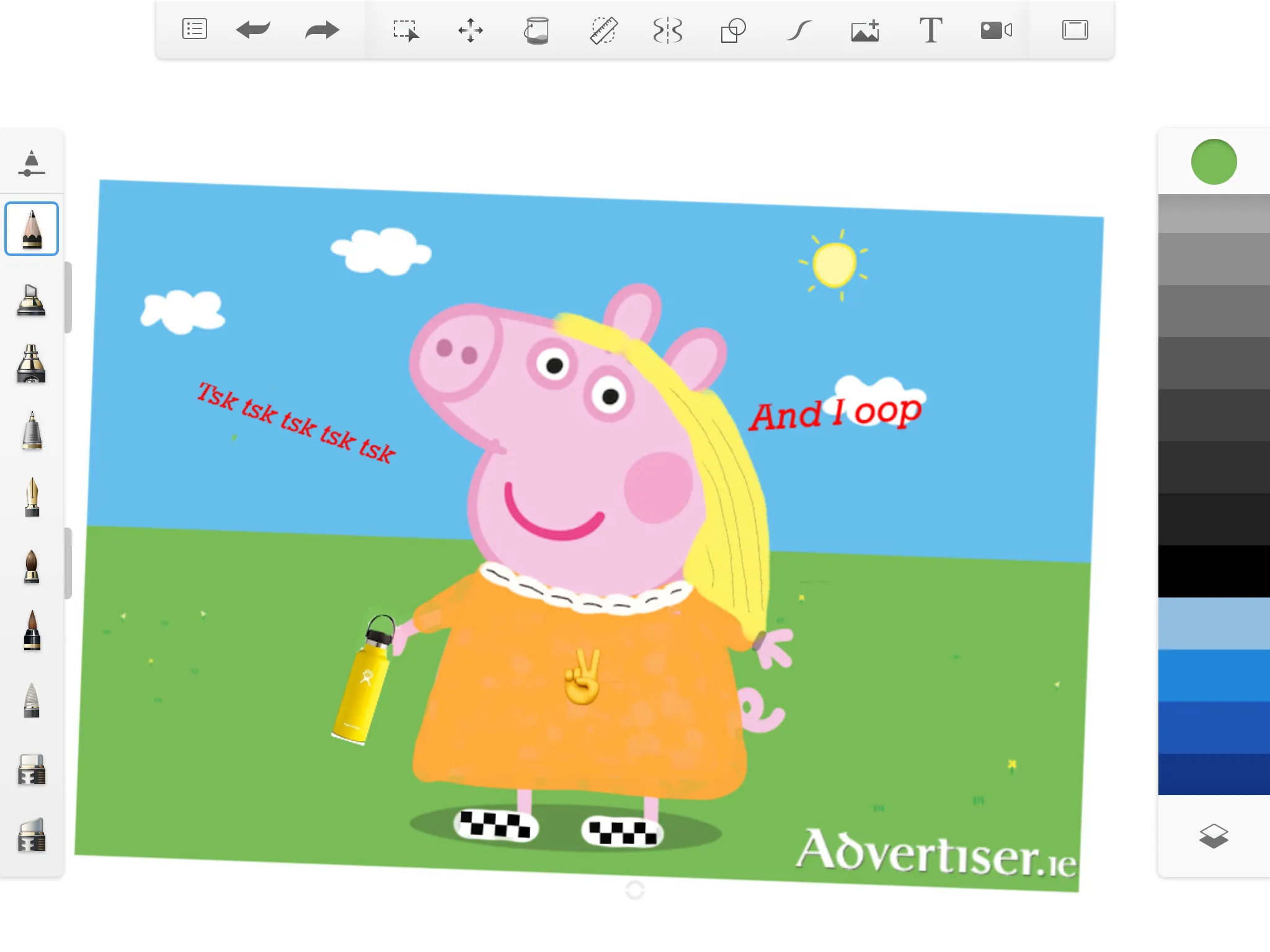1270x952 pixels.
Task: Open brush properties at top of brush palette
Action: tap(32, 163)
